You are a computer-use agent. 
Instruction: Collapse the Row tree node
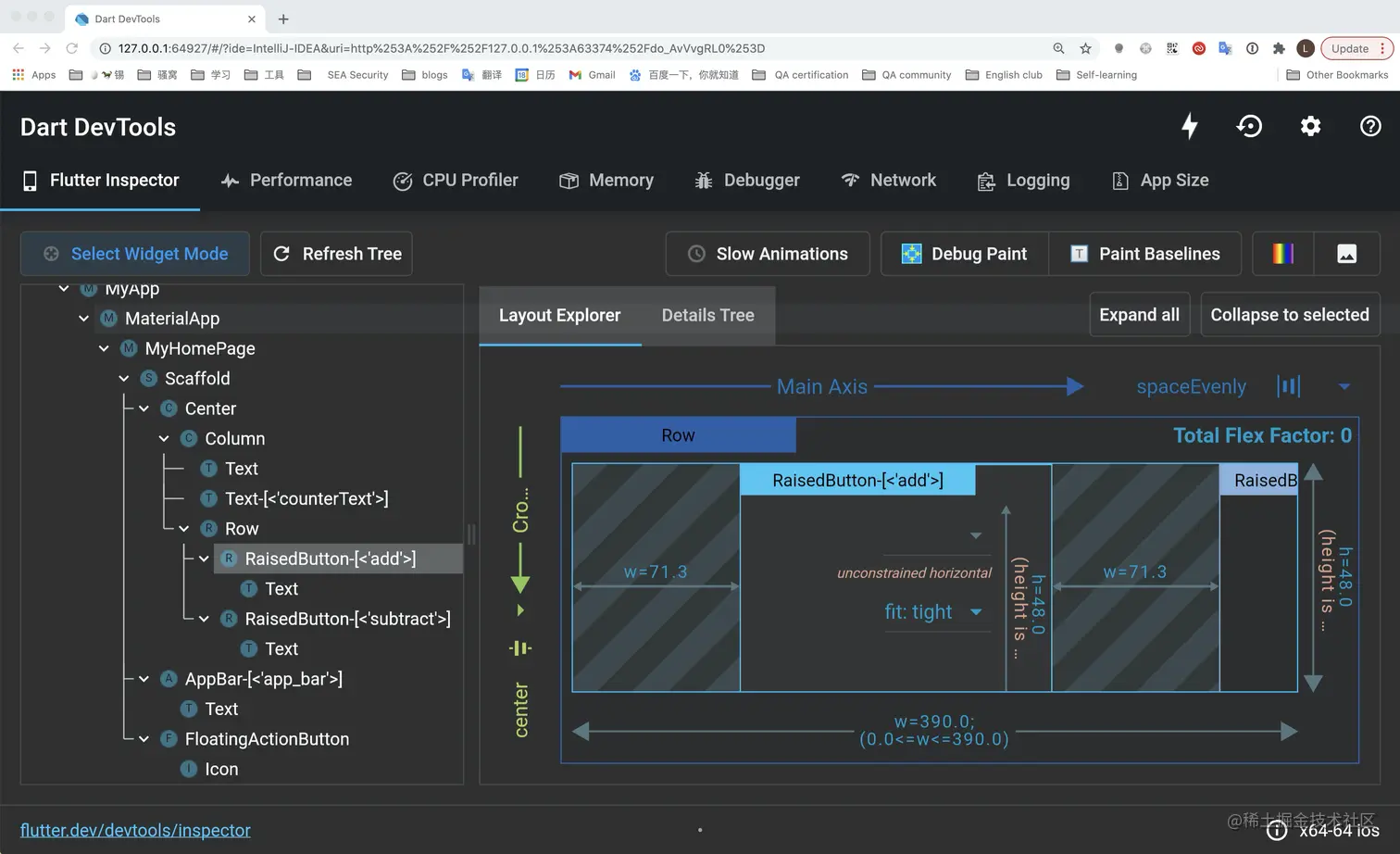pyautogui.click(x=184, y=529)
